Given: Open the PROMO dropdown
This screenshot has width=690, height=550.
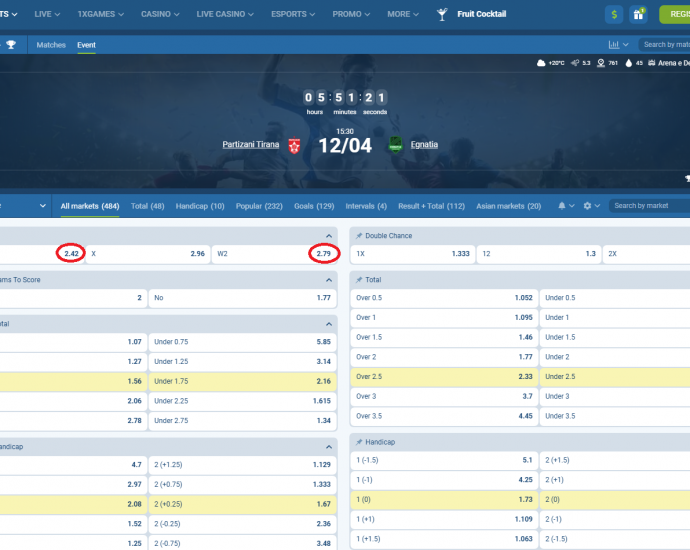Looking at the screenshot, I should (x=351, y=14).
